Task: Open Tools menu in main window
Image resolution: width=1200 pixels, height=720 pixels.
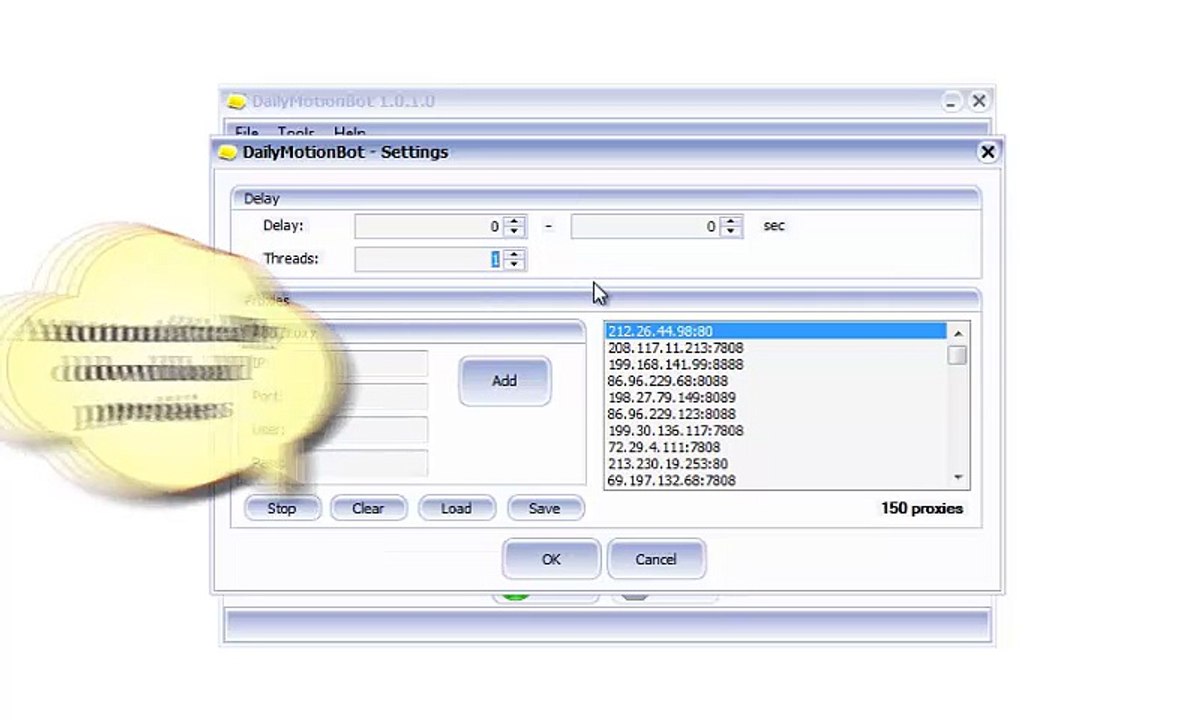Action: [x=296, y=132]
